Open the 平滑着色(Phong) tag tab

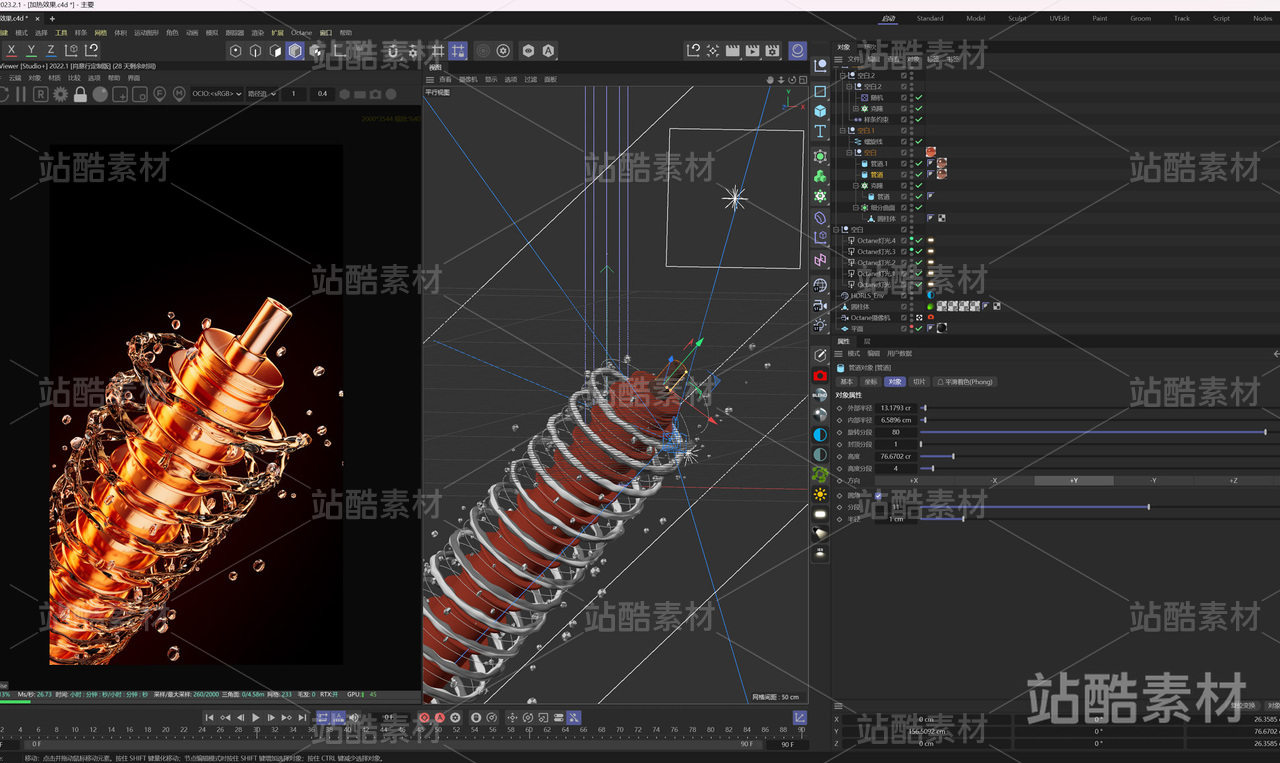965,381
